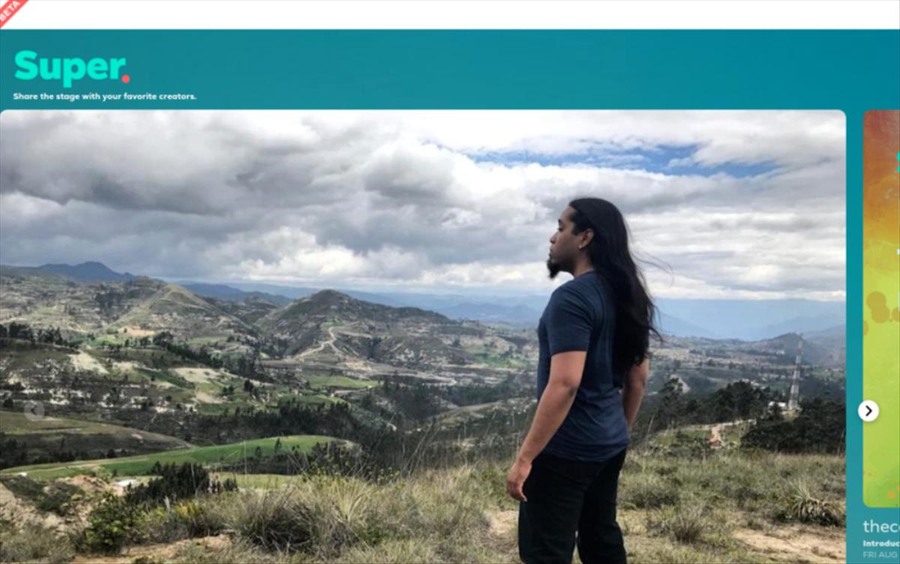Select the 'thec…' card title
Image resolution: width=900 pixels, height=564 pixels.
pos(881,526)
